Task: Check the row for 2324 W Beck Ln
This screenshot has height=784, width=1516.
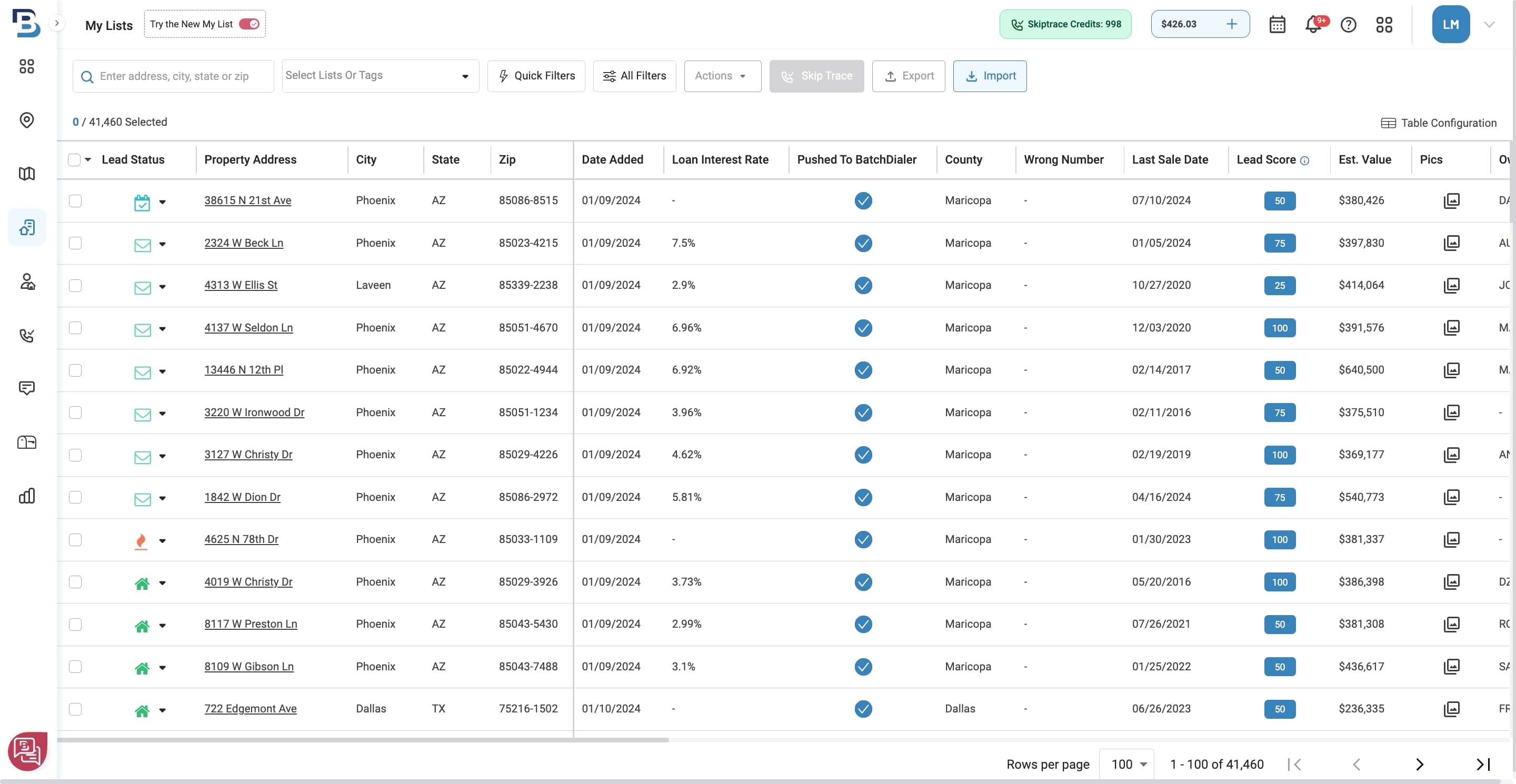Action: click(x=75, y=243)
